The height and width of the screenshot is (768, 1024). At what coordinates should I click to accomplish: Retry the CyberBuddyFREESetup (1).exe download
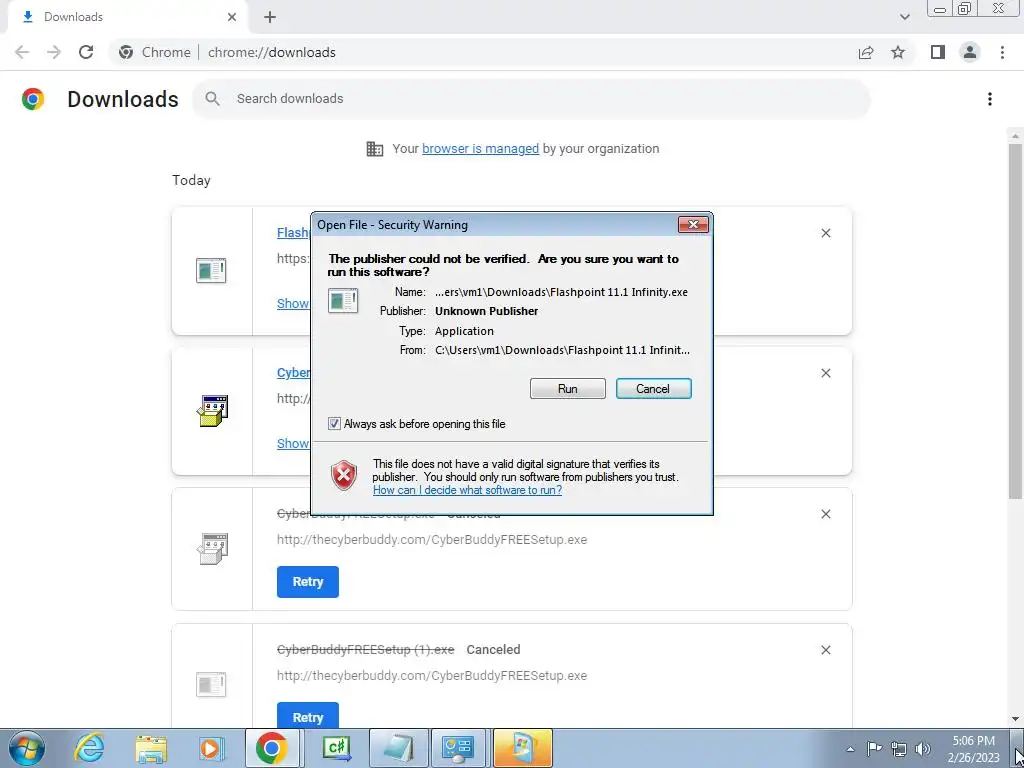308,717
